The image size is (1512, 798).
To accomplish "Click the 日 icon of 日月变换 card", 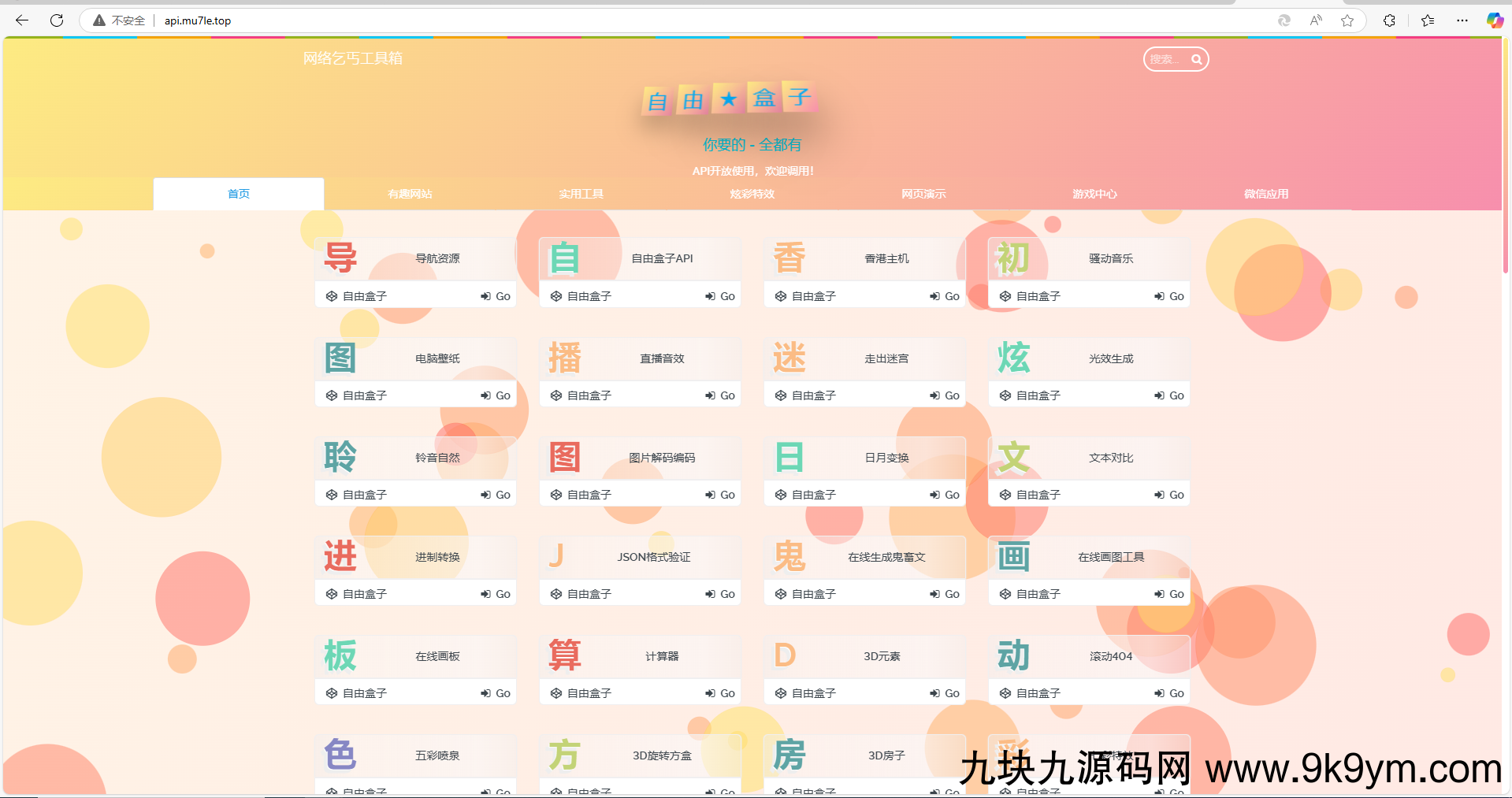I will tap(789, 457).
